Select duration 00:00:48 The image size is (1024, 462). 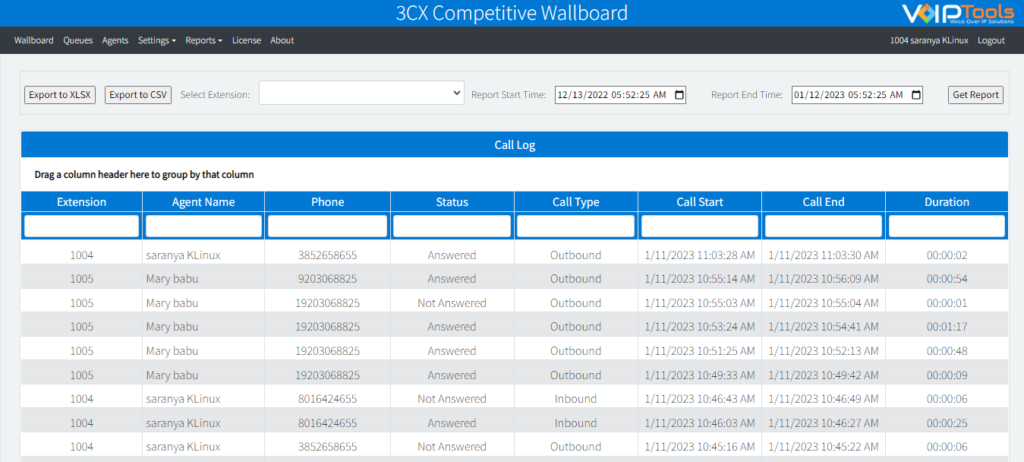946,351
